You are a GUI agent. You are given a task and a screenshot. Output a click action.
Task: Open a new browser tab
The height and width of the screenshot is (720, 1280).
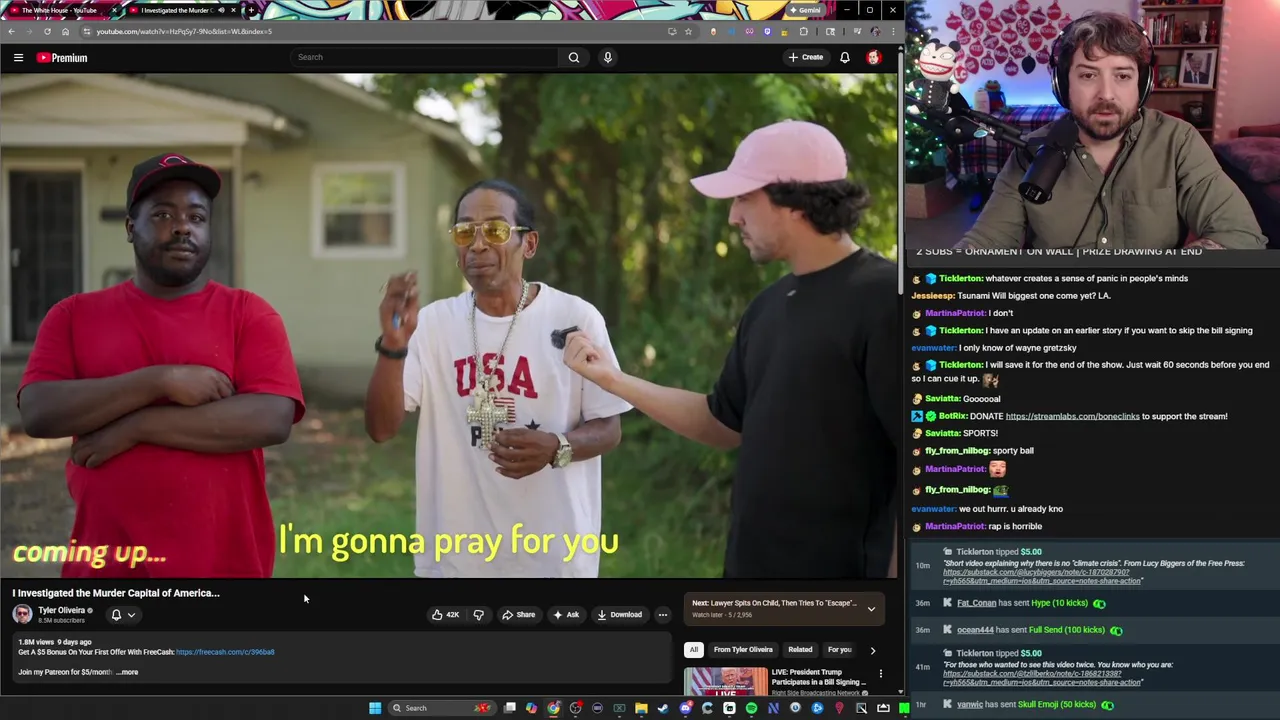(250, 10)
